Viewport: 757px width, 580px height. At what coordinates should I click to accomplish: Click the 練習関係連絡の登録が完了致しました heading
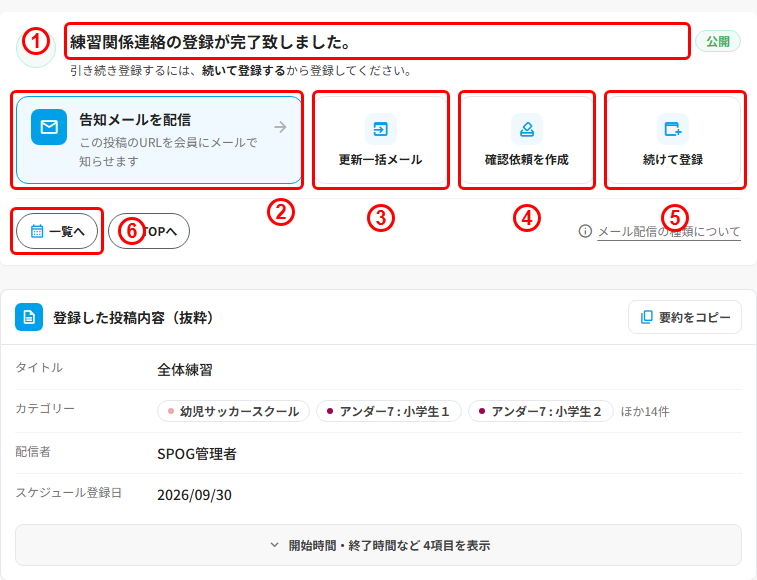coord(210,42)
